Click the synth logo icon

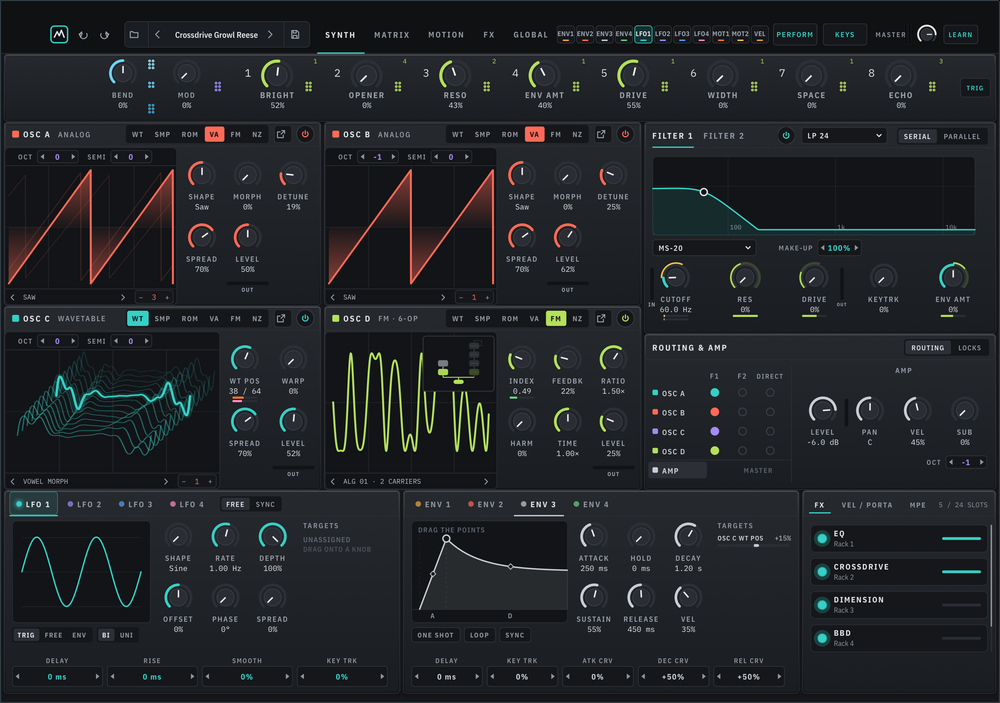(x=59, y=34)
